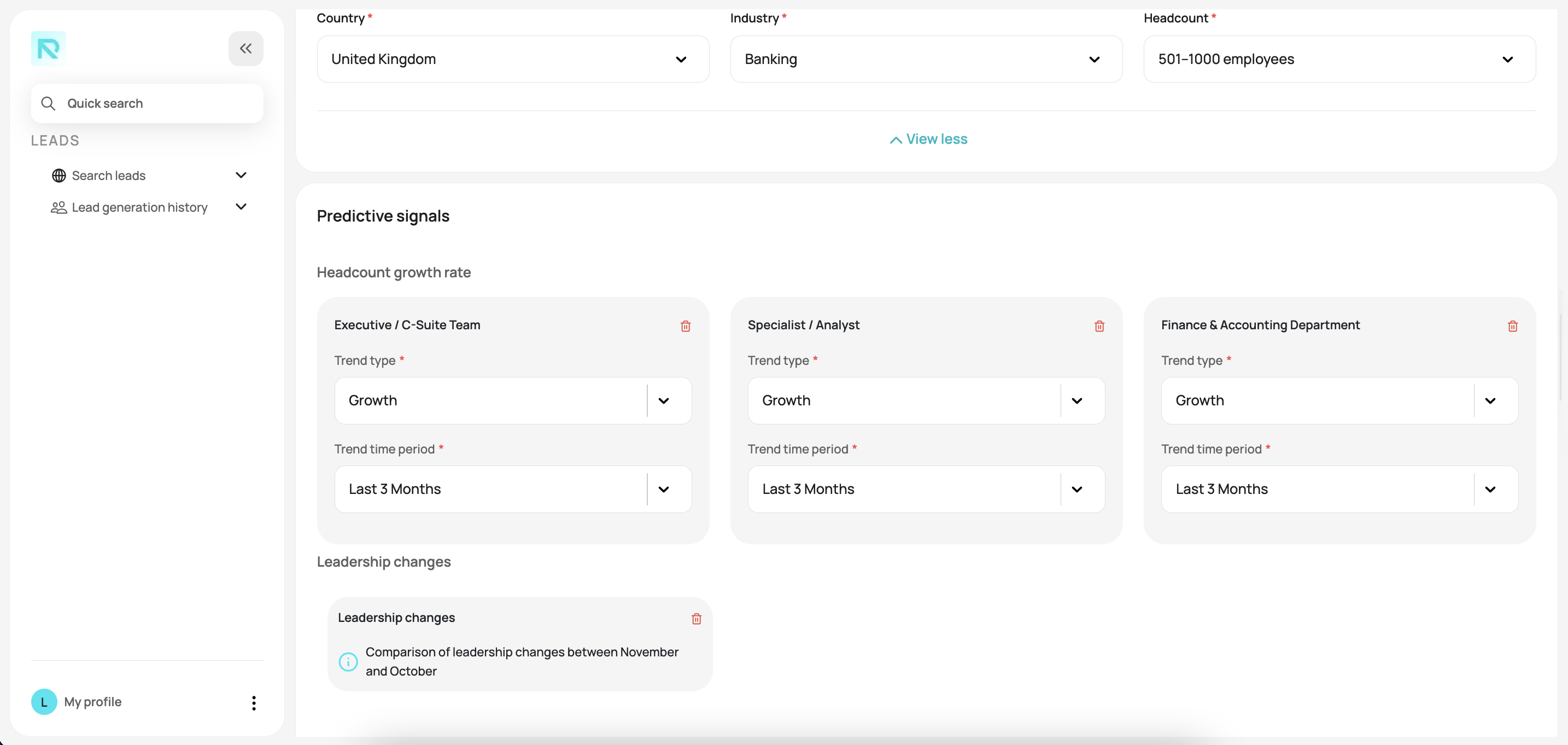Open Trend time period for Finance & Accounting
Screen dimensions: 1568x745
coord(1339,489)
